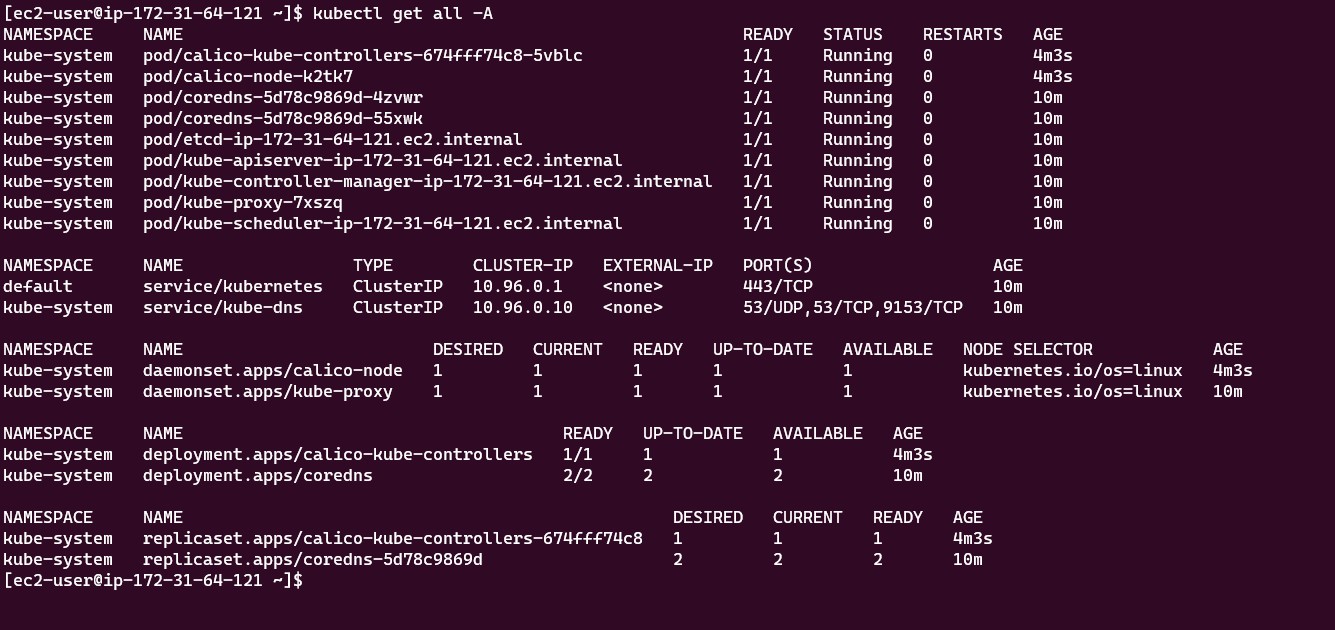Screen dimensions: 1335x630
Task: Click the CLUSTER-IP column header
Action: [523, 265]
